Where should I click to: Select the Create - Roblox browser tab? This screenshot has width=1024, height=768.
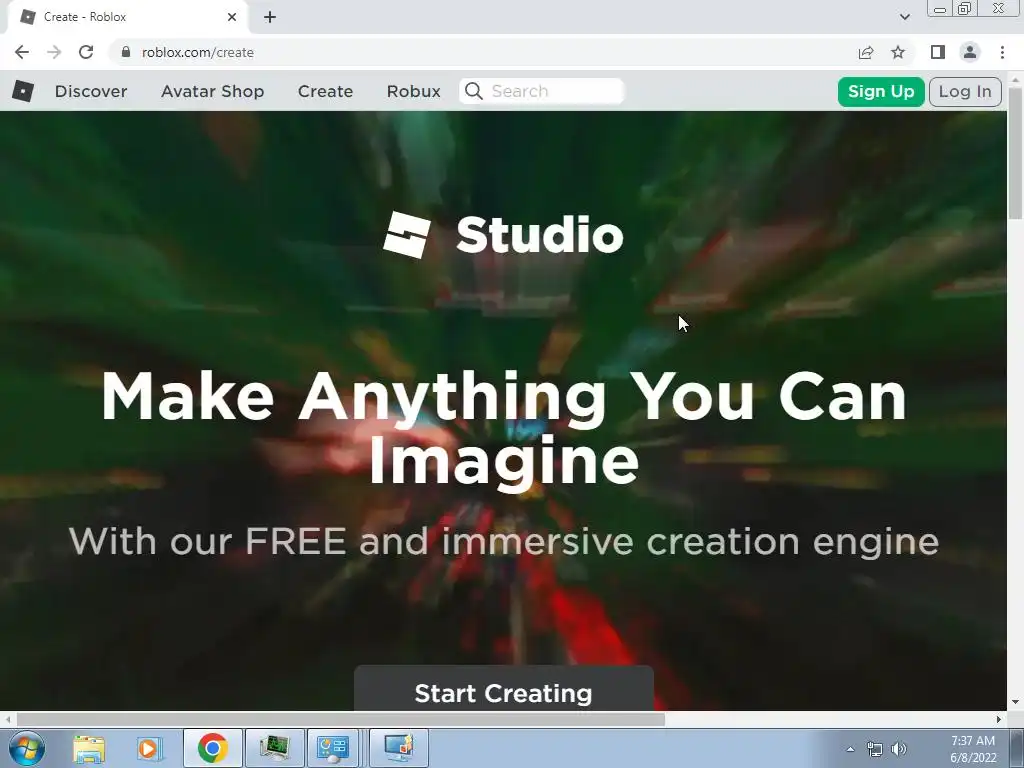(127, 17)
